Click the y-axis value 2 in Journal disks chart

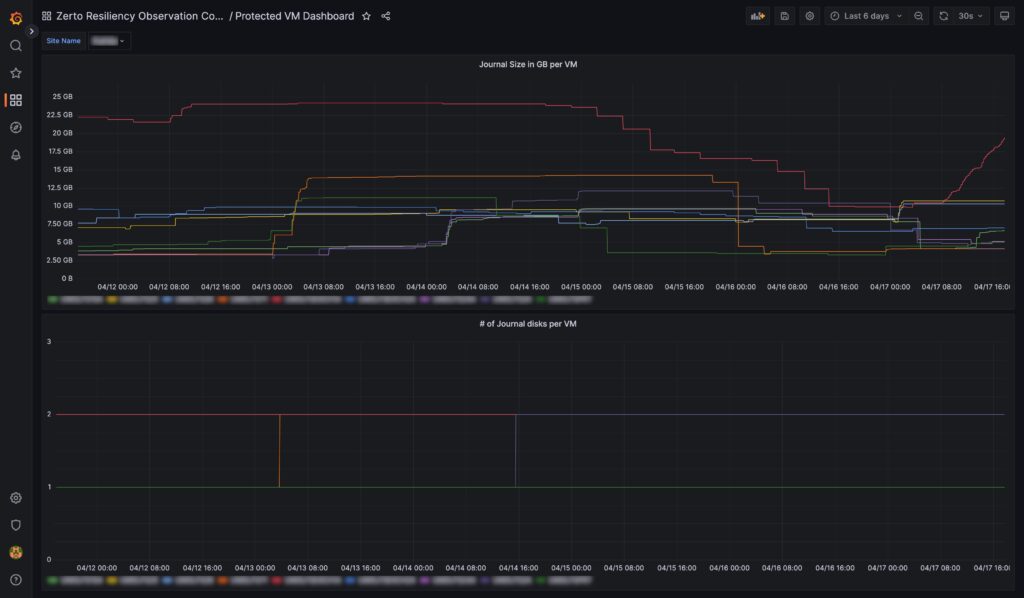point(49,415)
